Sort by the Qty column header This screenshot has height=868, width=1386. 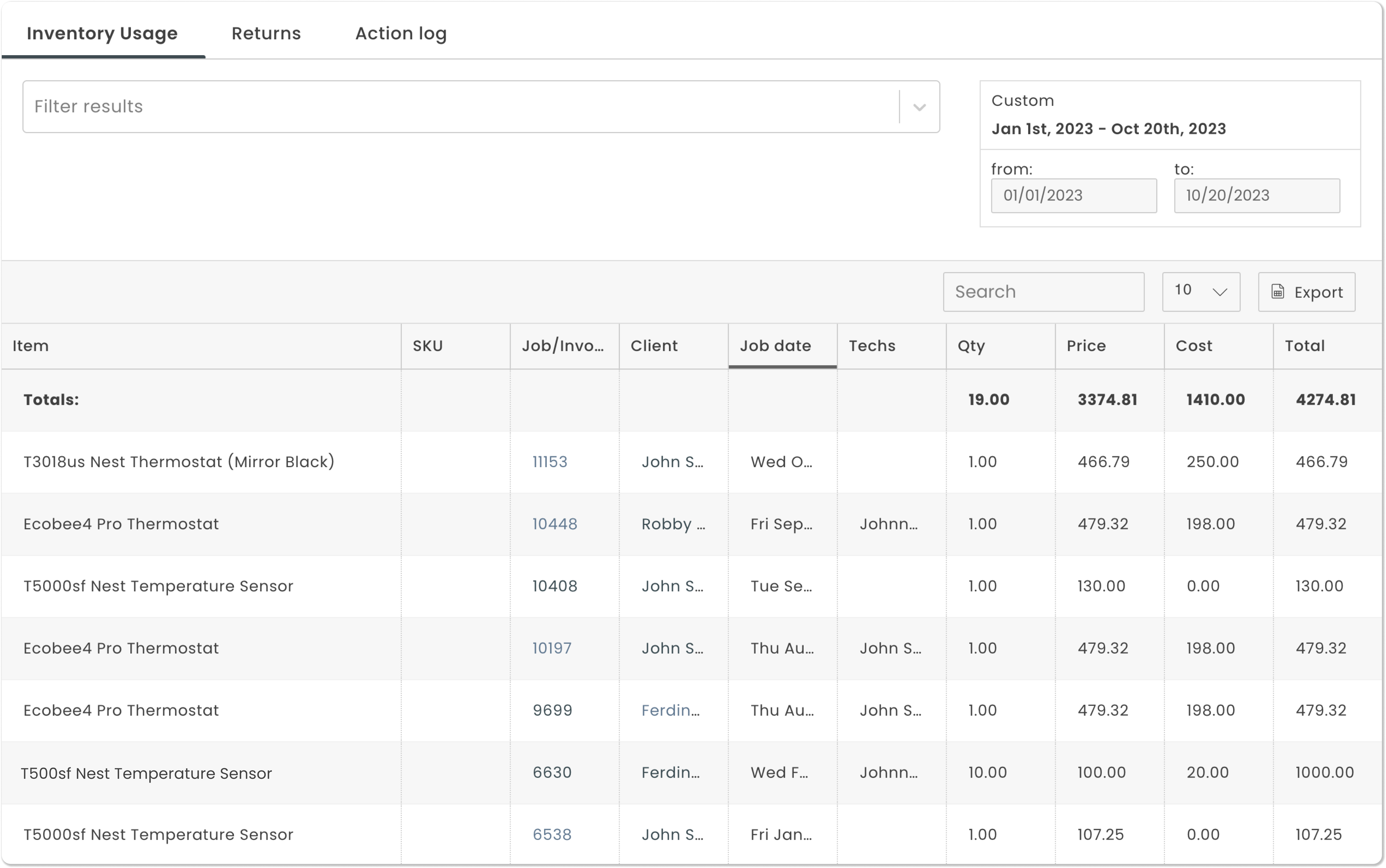1001,346
